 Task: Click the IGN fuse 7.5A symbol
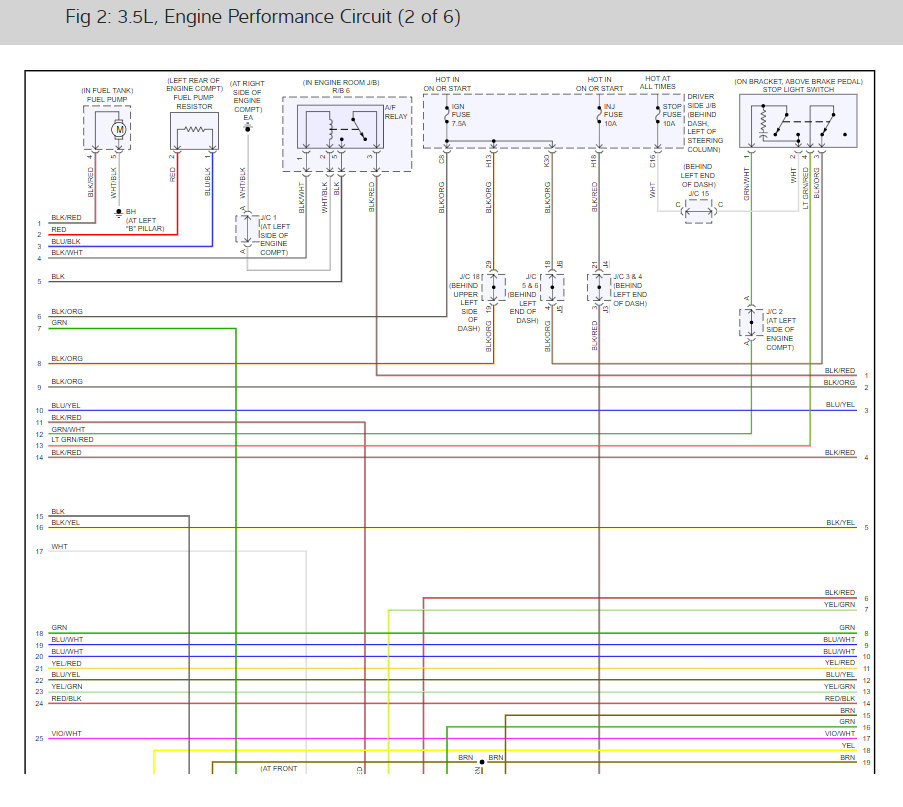[447, 115]
